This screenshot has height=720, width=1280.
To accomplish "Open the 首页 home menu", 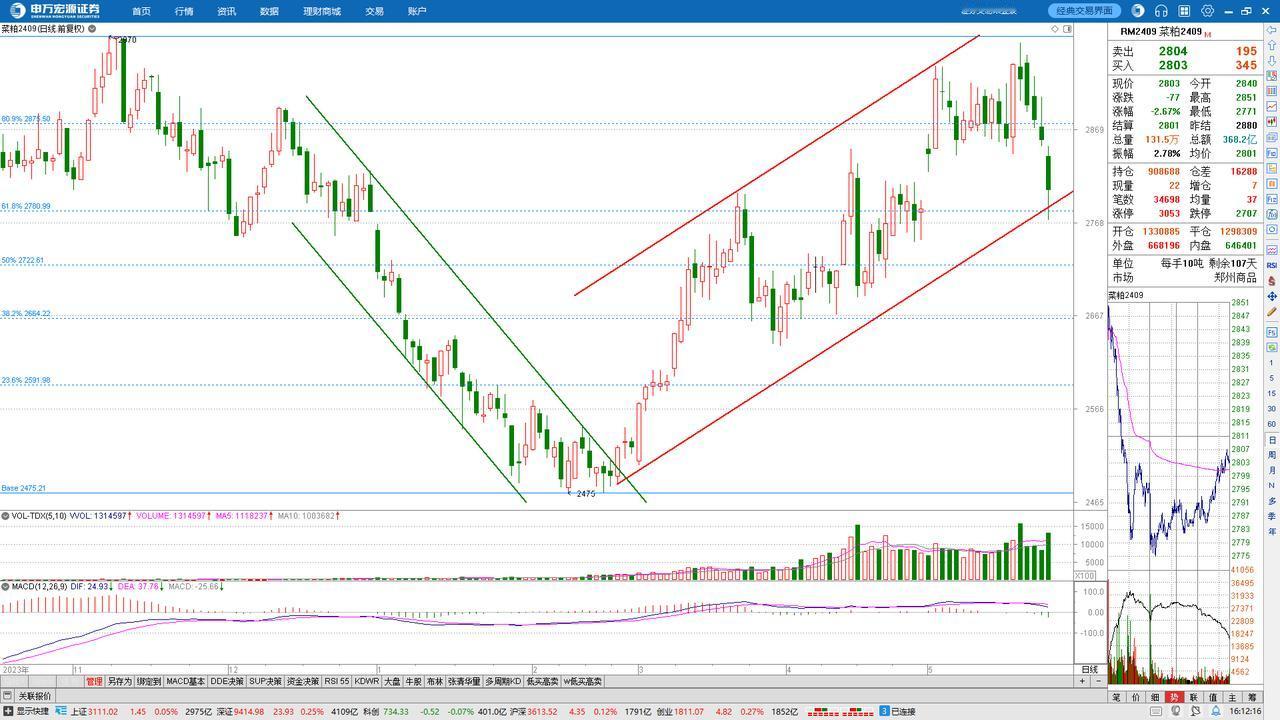I will (141, 11).
